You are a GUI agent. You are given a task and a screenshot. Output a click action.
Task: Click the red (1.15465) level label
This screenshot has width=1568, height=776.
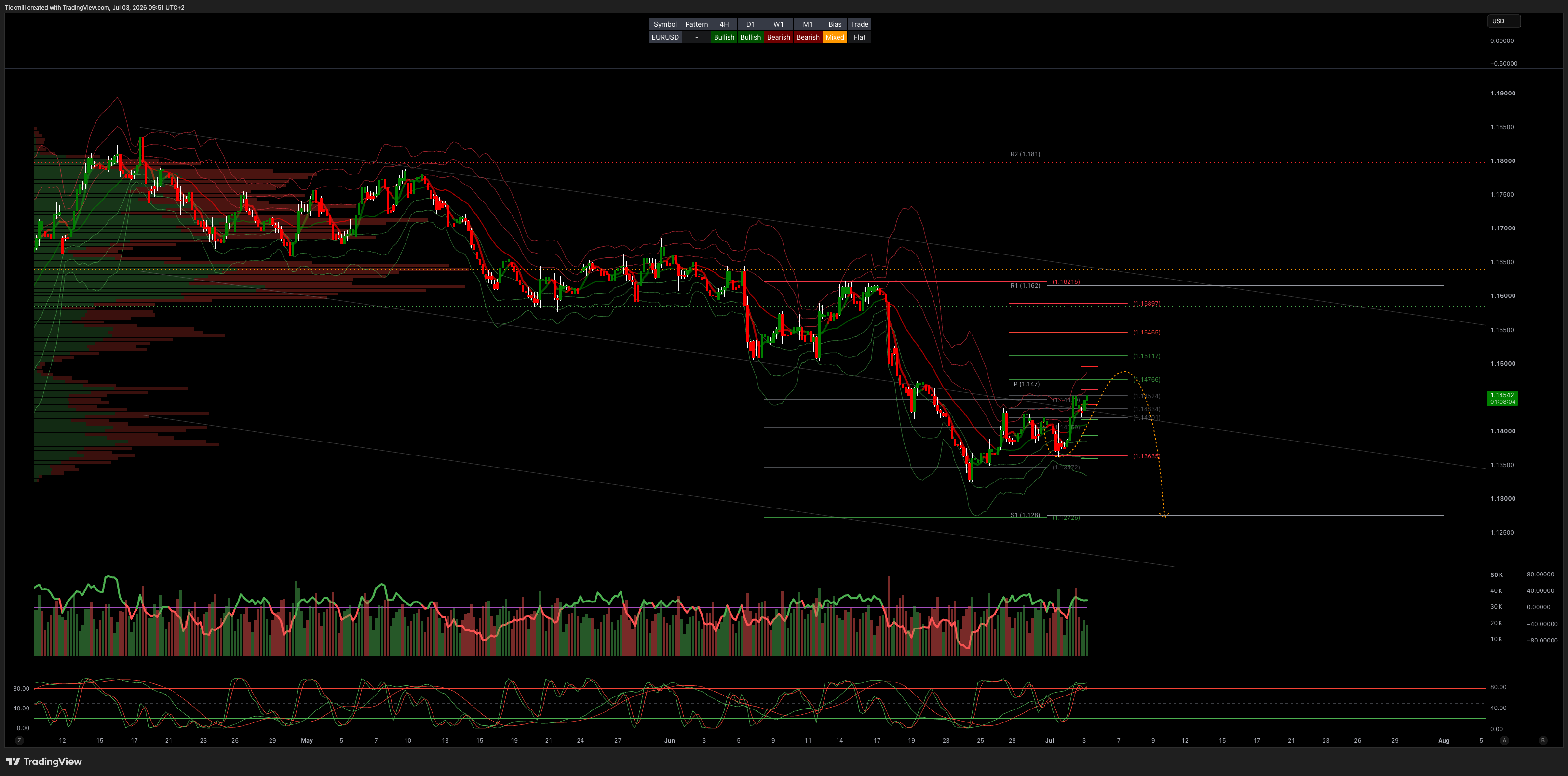tap(1146, 332)
